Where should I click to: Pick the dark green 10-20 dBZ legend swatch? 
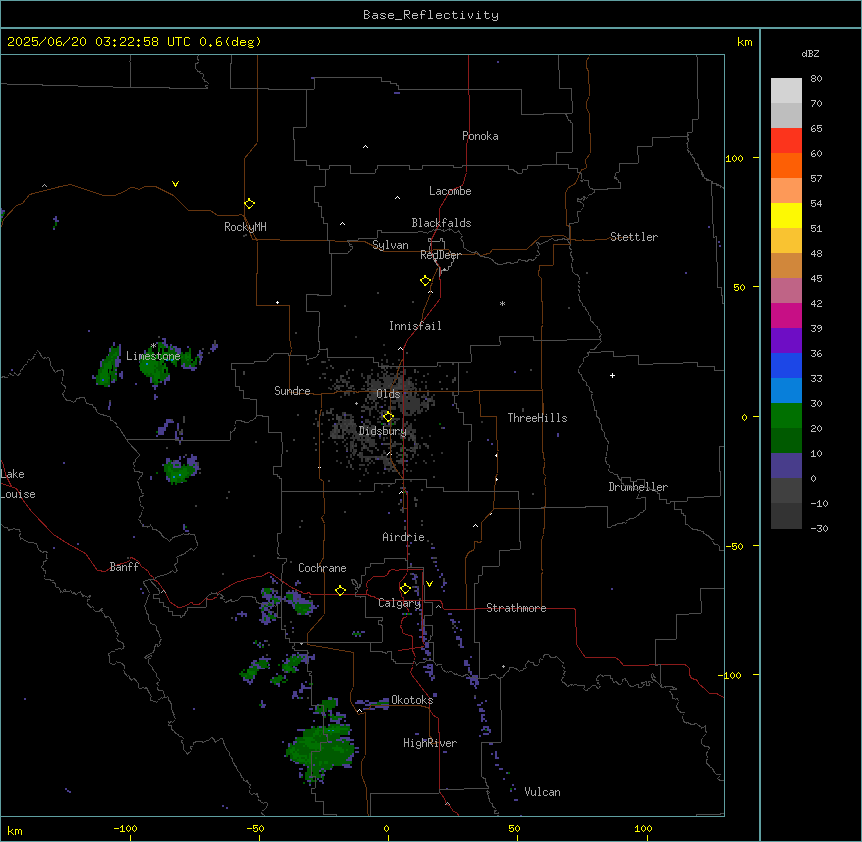pos(786,440)
